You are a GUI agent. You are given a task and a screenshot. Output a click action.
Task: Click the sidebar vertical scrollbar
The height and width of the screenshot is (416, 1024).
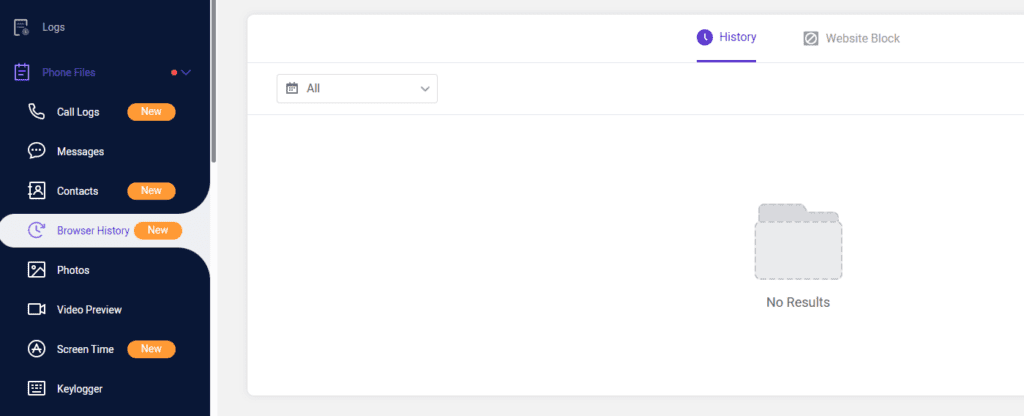(x=213, y=80)
